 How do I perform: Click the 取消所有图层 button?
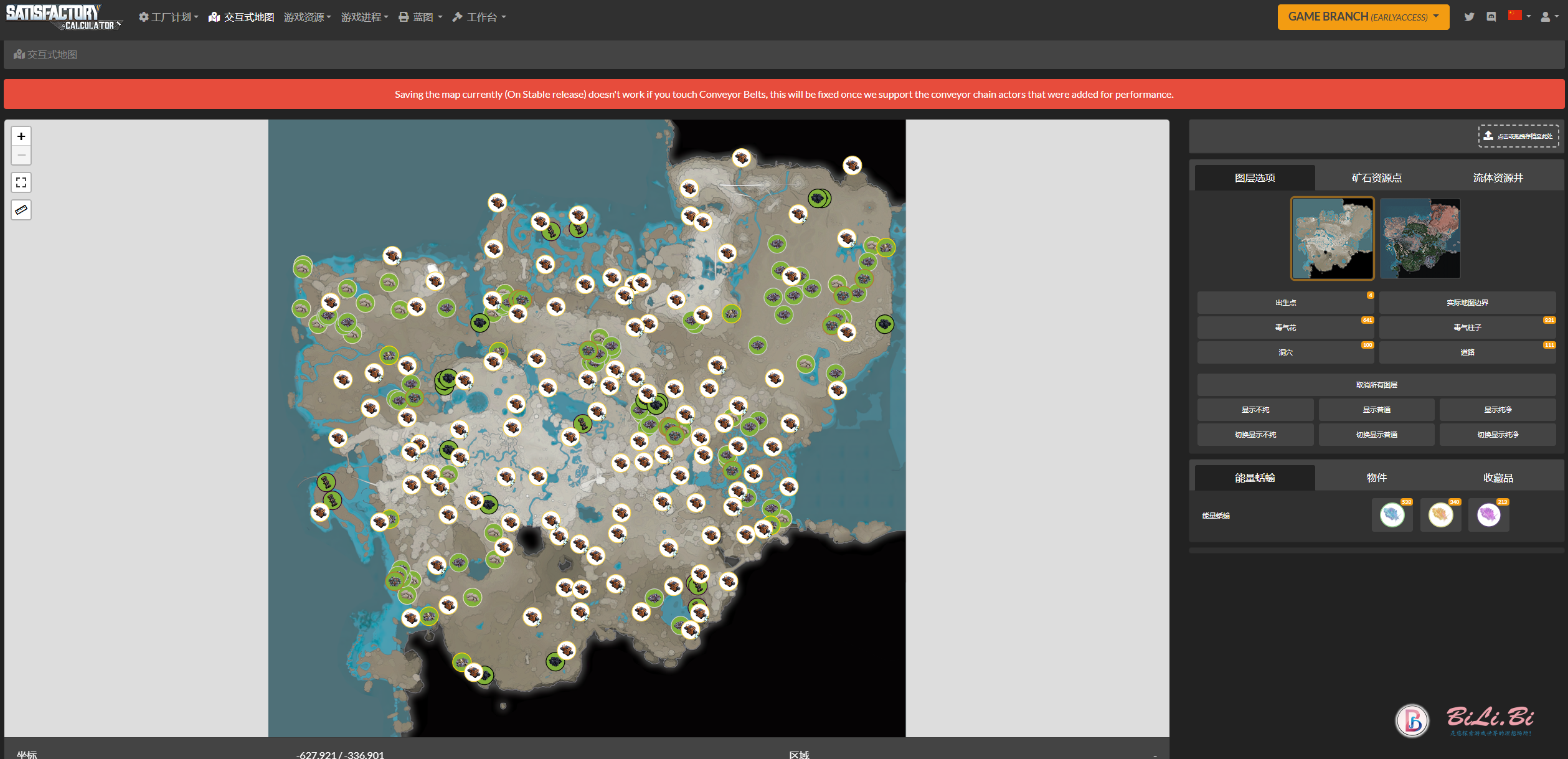pyautogui.click(x=1376, y=385)
